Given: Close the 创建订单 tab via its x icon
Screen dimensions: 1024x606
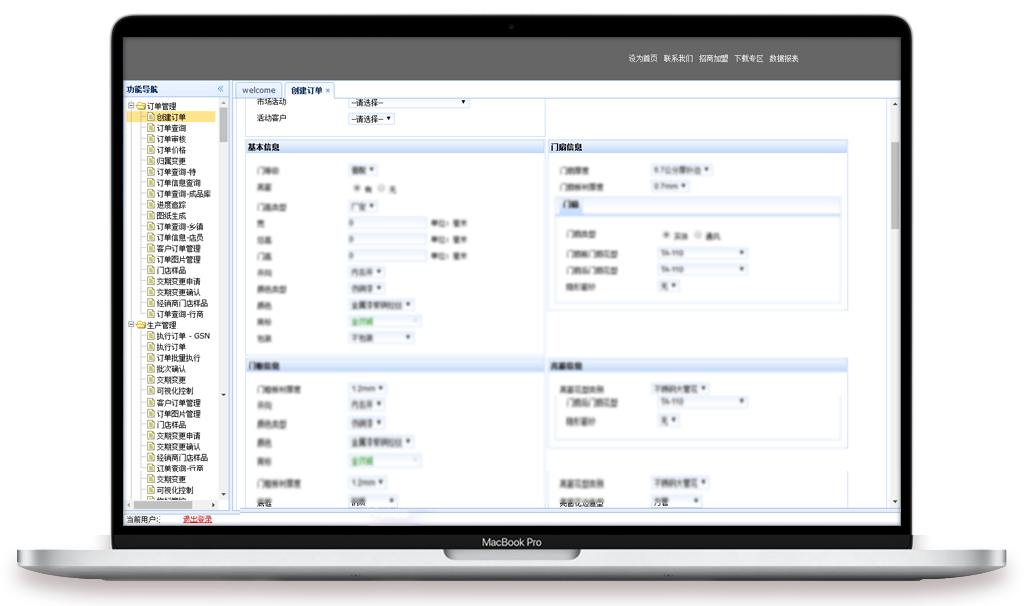Looking at the screenshot, I should tap(328, 91).
